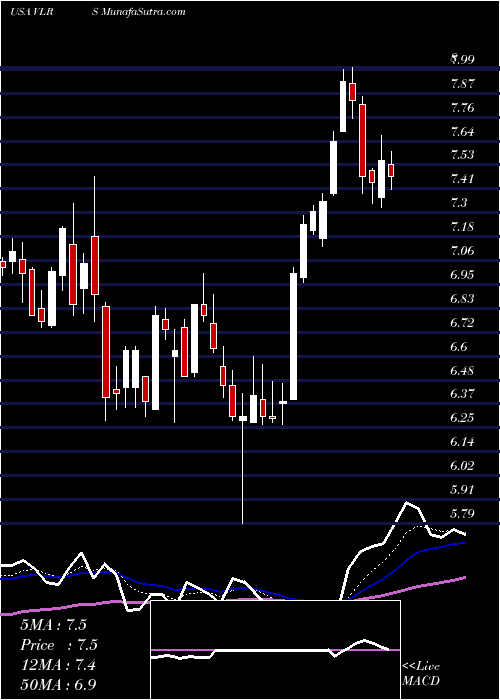Click the 6.48 price axis label
The image size is (500, 700).
pos(462,370)
